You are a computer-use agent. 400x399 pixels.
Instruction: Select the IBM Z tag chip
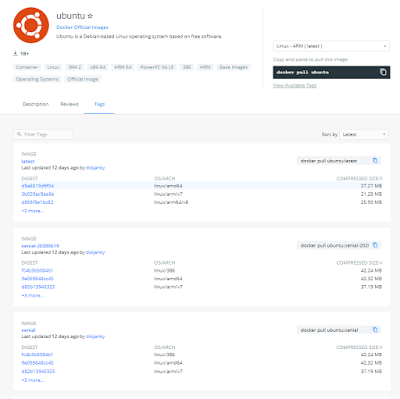(x=75, y=67)
